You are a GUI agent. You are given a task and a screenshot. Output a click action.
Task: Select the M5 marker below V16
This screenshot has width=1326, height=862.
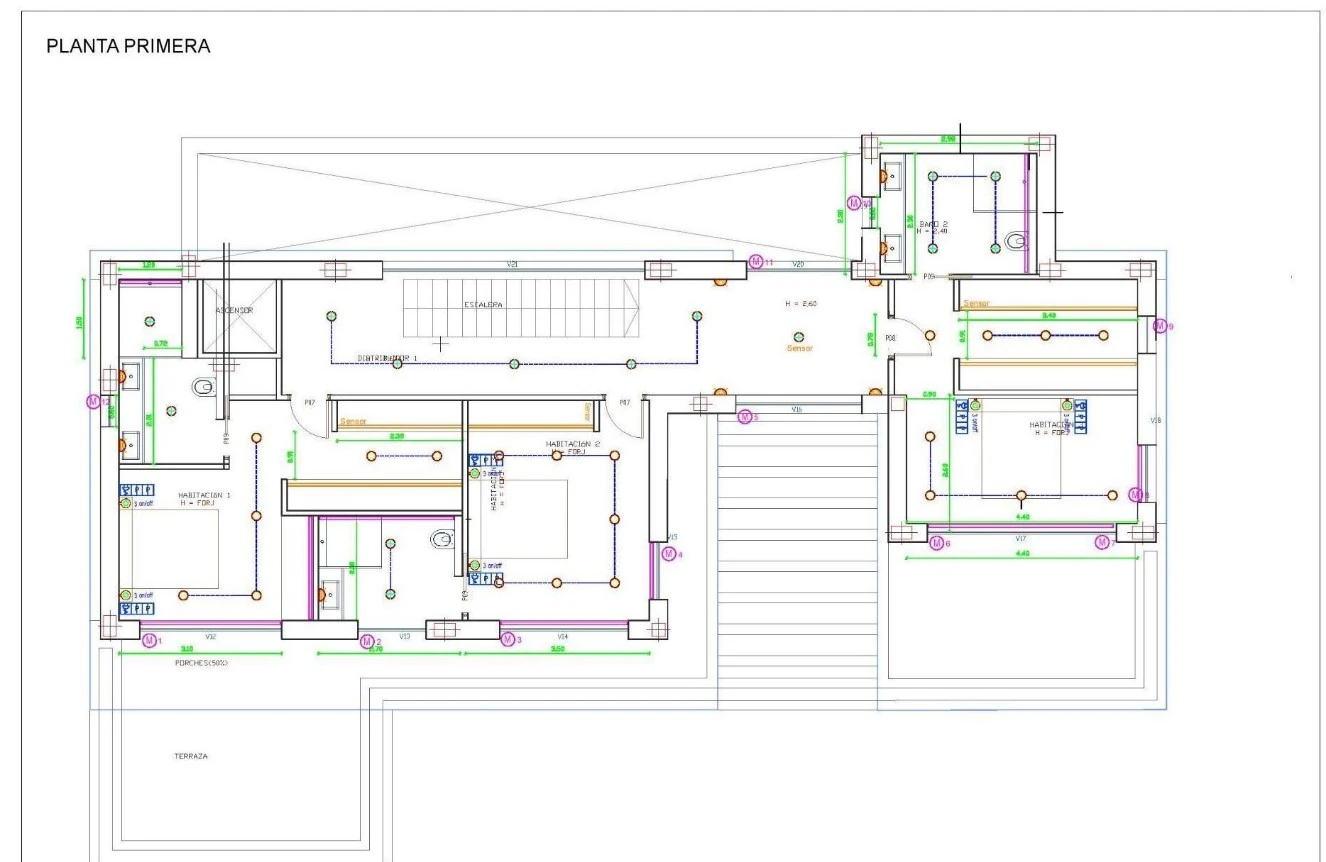click(744, 417)
